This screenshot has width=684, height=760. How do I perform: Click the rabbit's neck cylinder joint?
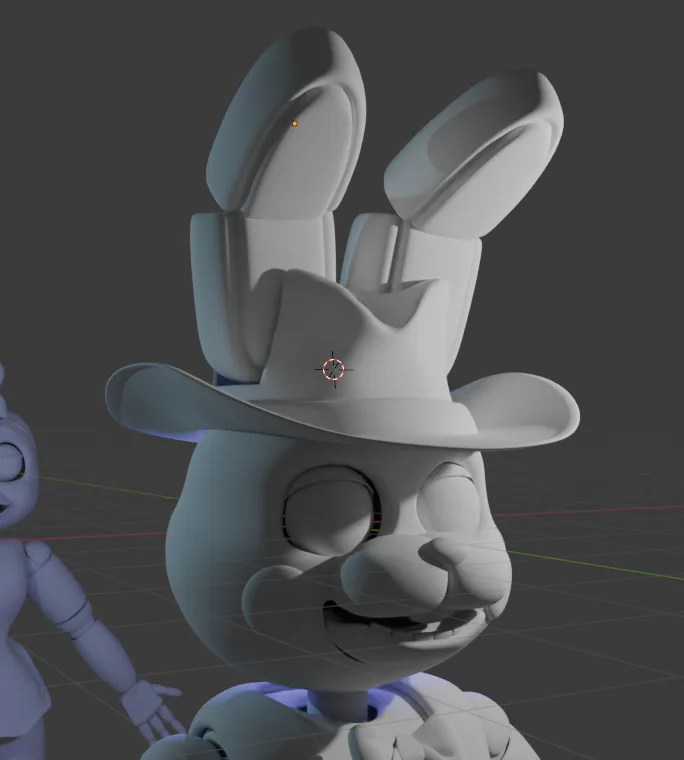click(x=338, y=707)
